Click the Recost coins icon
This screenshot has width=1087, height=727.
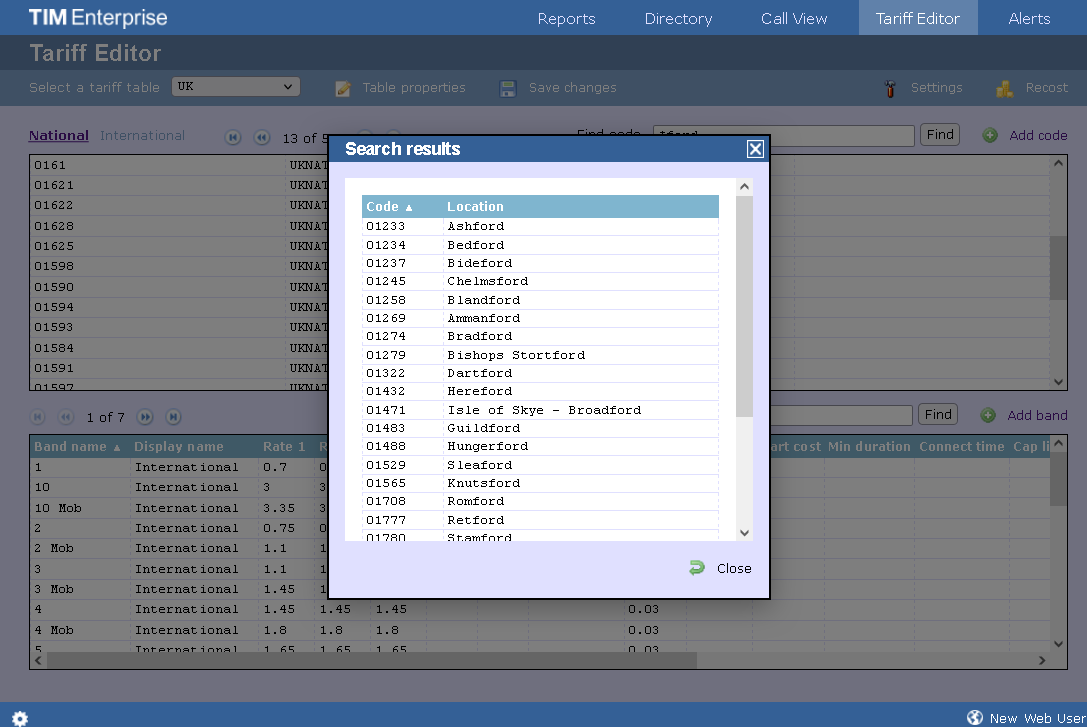click(x=1004, y=88)
